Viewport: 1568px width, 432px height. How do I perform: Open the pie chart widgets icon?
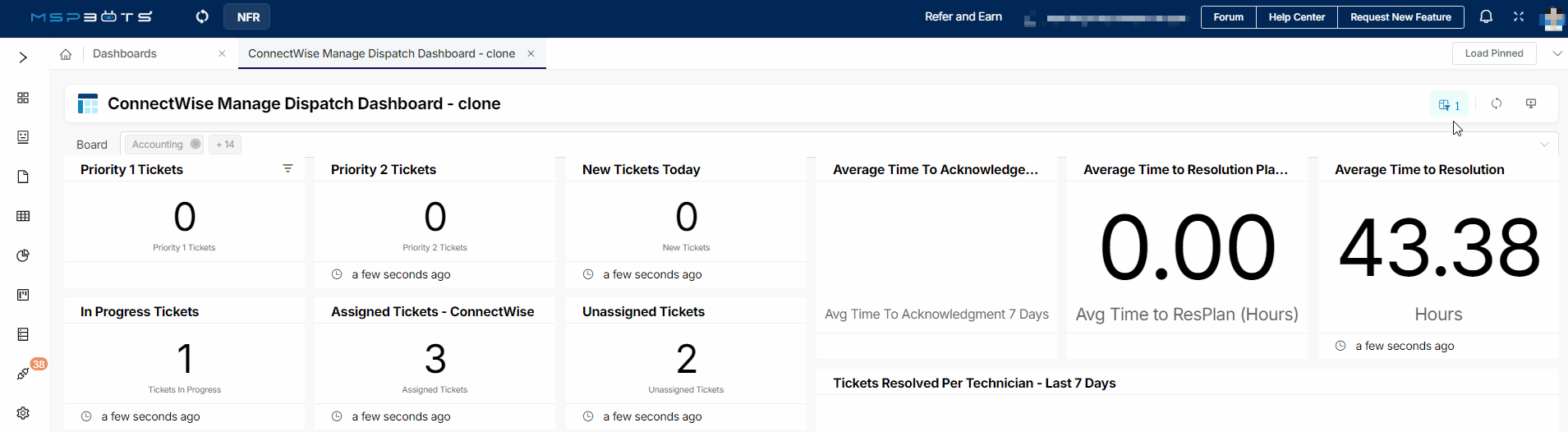23,255
